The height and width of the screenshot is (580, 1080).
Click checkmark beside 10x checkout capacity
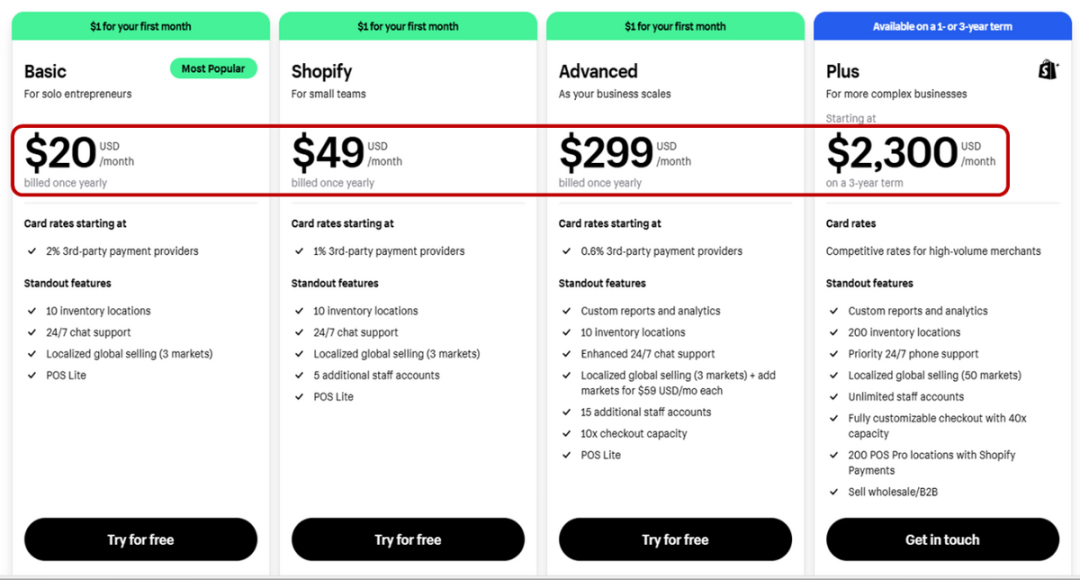click(x=565, y=434)
